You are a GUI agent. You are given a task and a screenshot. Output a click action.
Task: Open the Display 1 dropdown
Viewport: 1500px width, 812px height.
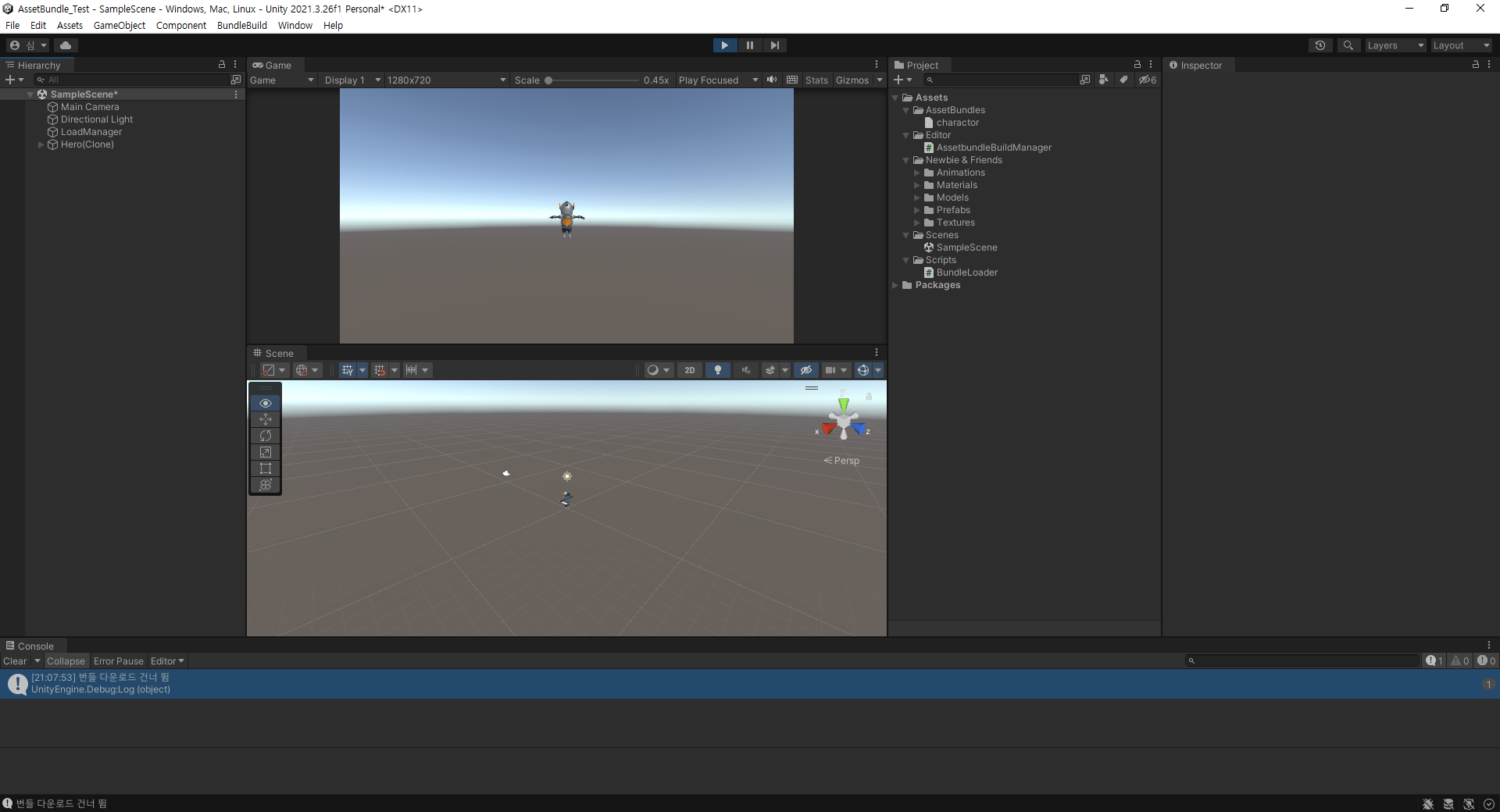352,80
